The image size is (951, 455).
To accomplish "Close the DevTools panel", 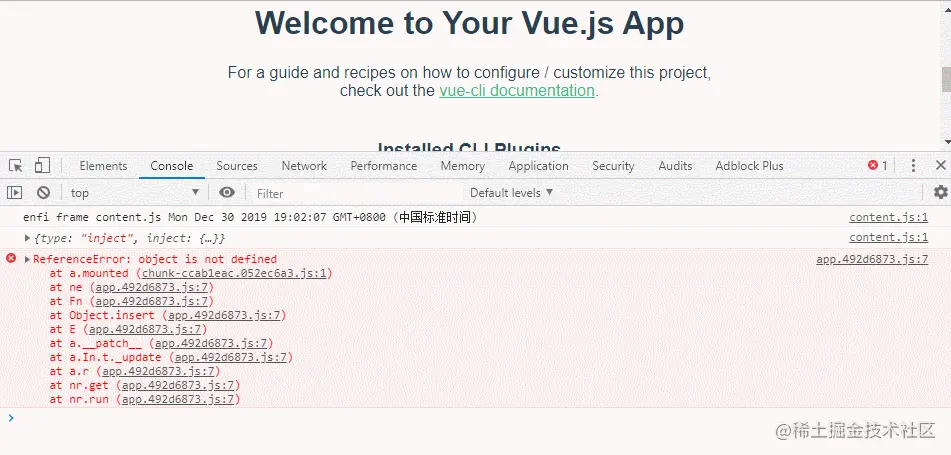I will click(940, 166).
